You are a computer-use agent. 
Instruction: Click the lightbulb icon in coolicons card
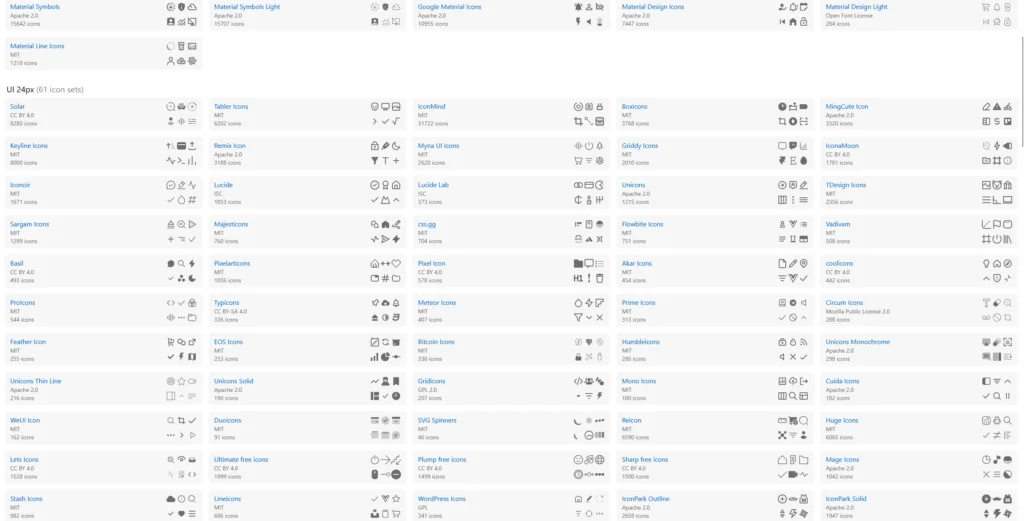987,263
